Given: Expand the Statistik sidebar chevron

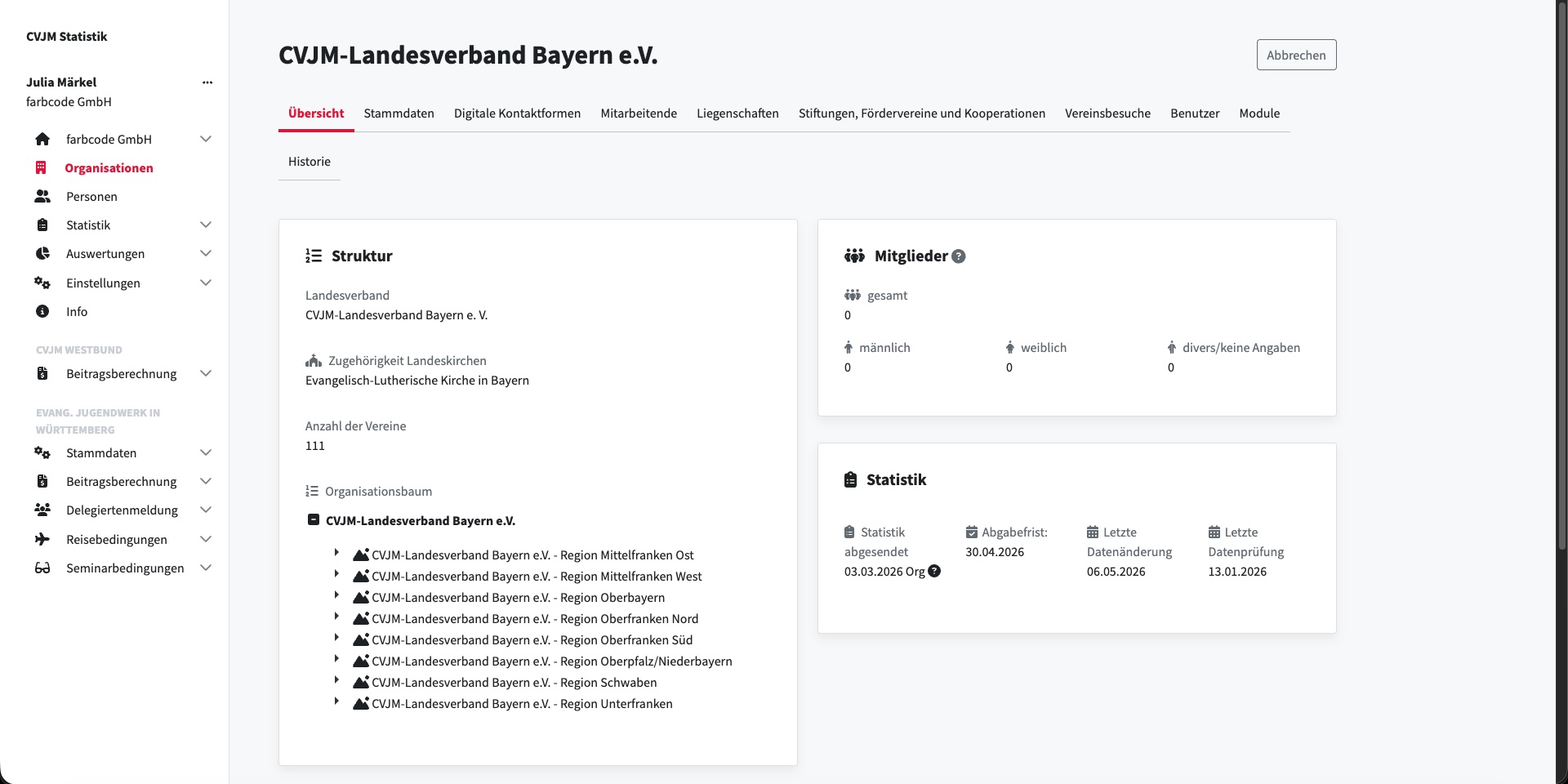Looking at the screenshot, I should coord(206,225).
